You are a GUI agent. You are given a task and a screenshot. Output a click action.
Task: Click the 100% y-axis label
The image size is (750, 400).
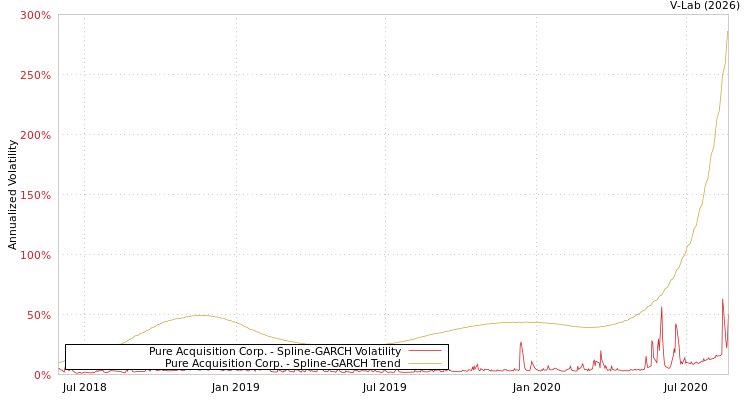[x=35, y=255]
